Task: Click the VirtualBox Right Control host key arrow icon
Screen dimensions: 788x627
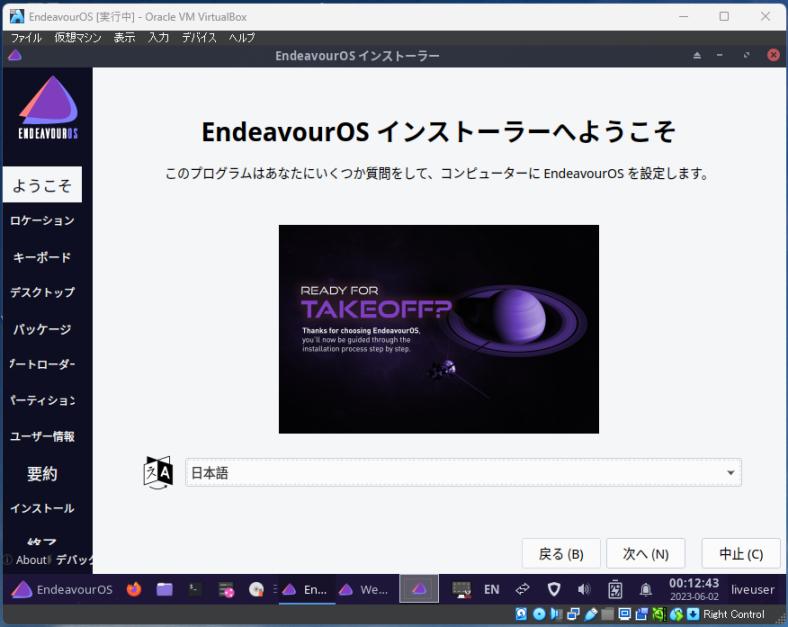Action: tap(693, 614)
